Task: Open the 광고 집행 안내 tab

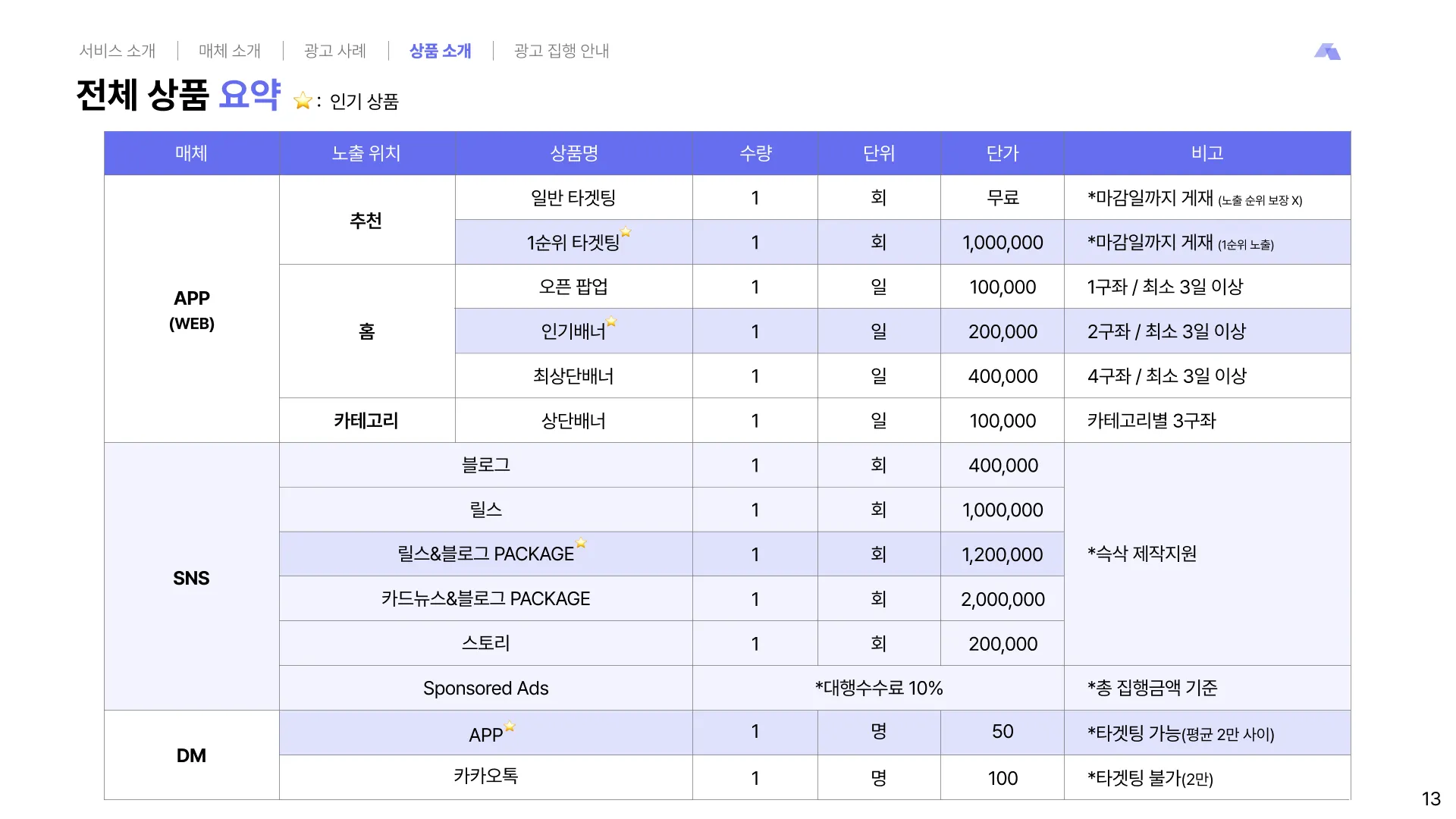Action: coord(562,51)
